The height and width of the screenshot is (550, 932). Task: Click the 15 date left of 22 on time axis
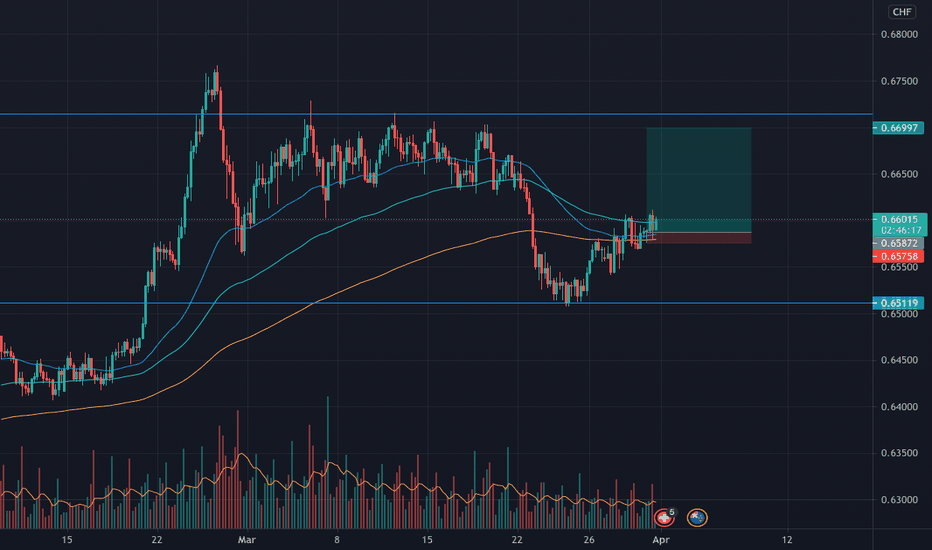[67, 540]
